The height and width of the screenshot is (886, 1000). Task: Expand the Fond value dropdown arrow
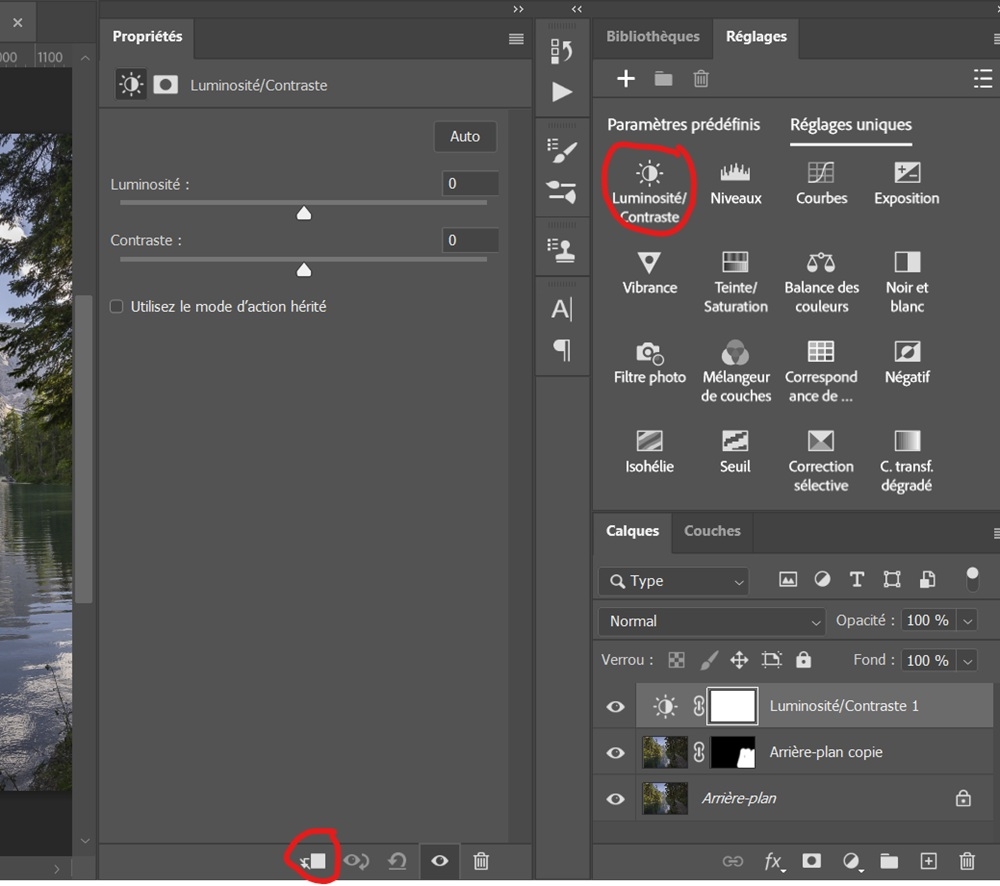pos(967,661)
